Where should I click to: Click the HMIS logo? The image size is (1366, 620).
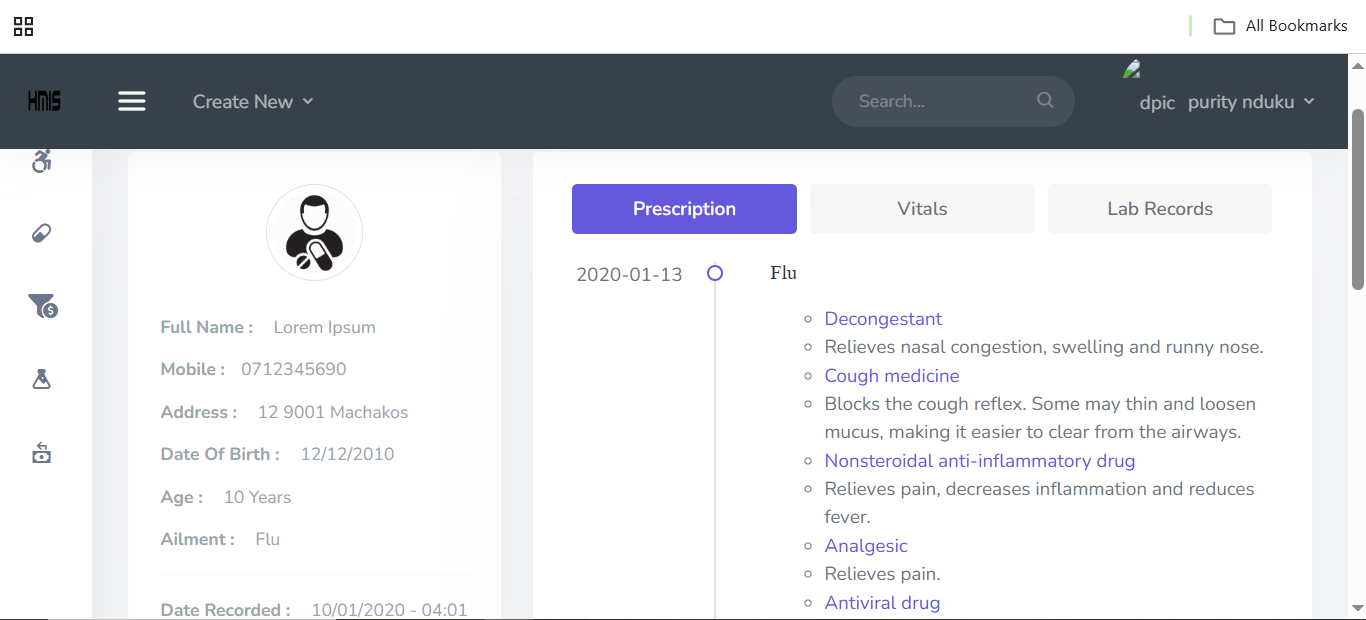pos(44,101)
